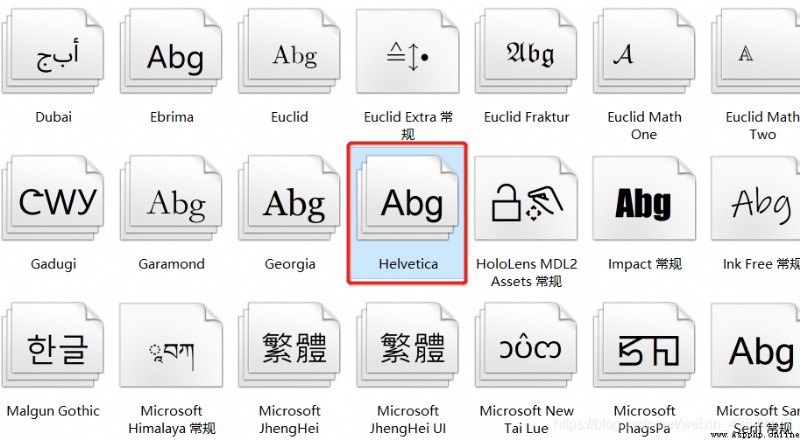The width and height of the screenshot is (800, 440).
Task: Open the Garamond font icon
Action: (x=171, y=199)
